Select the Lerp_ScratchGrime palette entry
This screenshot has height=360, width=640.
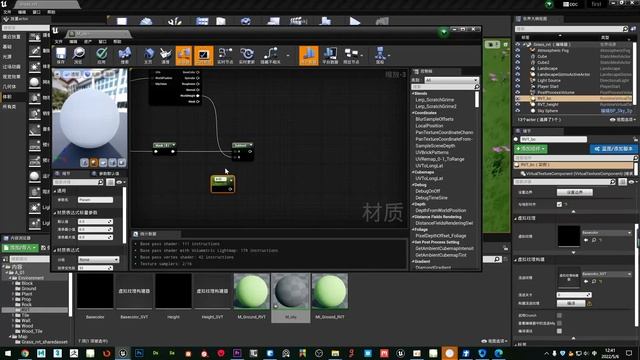pyautogui.click(x=434, y=100)
